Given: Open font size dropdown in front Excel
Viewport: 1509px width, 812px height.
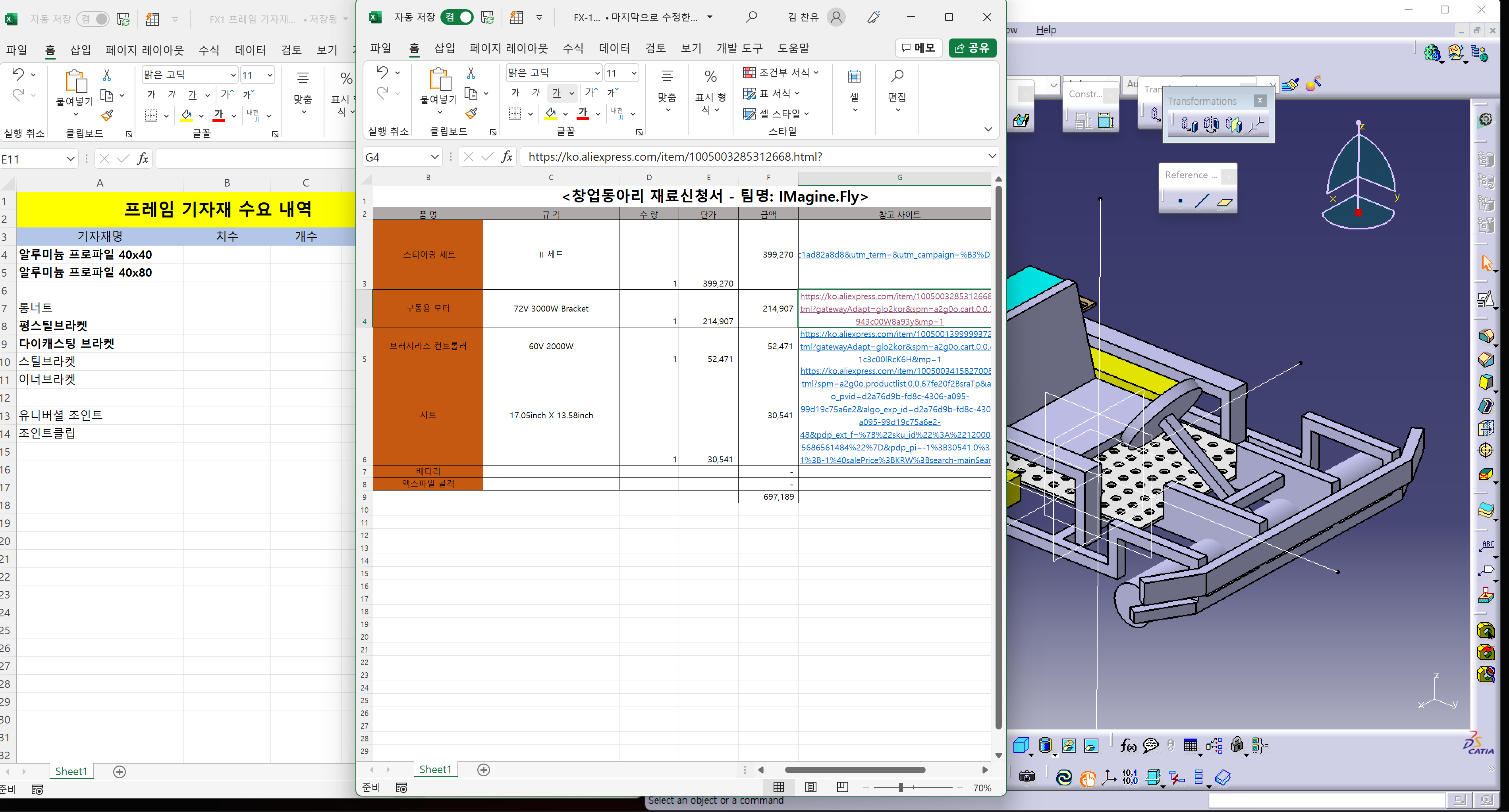Looking at the screenshot, I should coord(634,73).
